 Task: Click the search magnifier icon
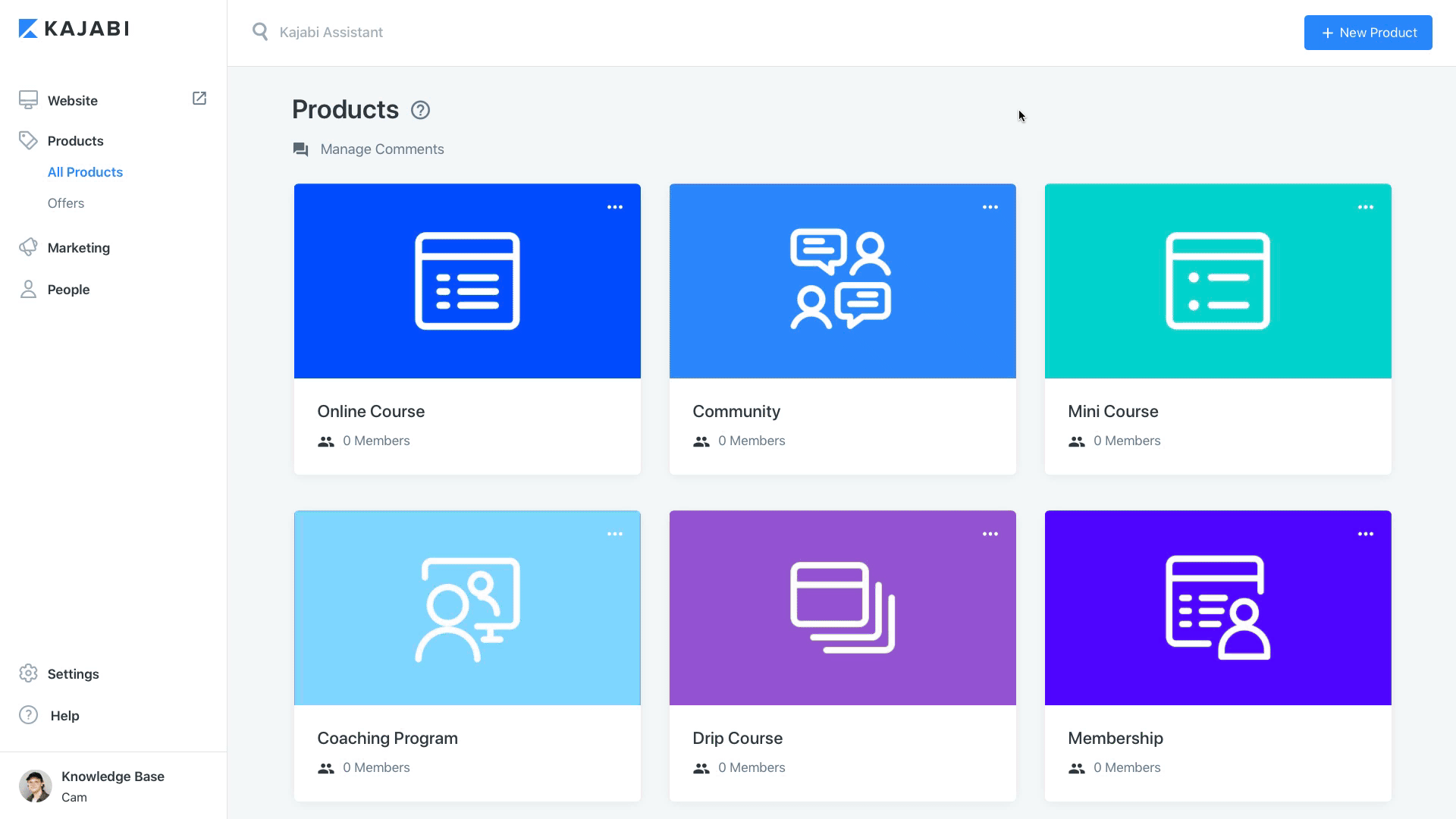pyautogui.click(x=260, y=32)
